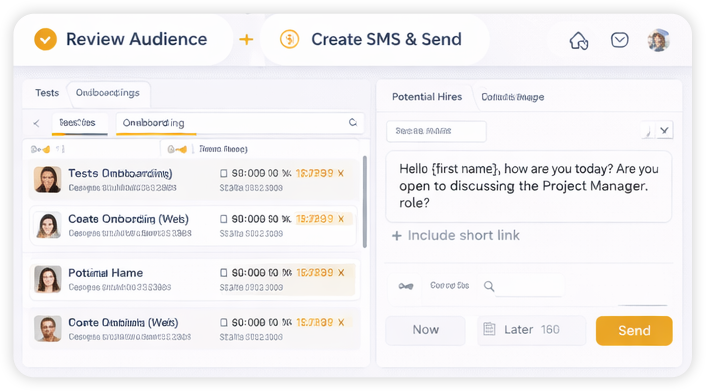Image resolution: width=706 pixels, height=391 pixels.
Task: Go to home via house icon
Action: 579,41
